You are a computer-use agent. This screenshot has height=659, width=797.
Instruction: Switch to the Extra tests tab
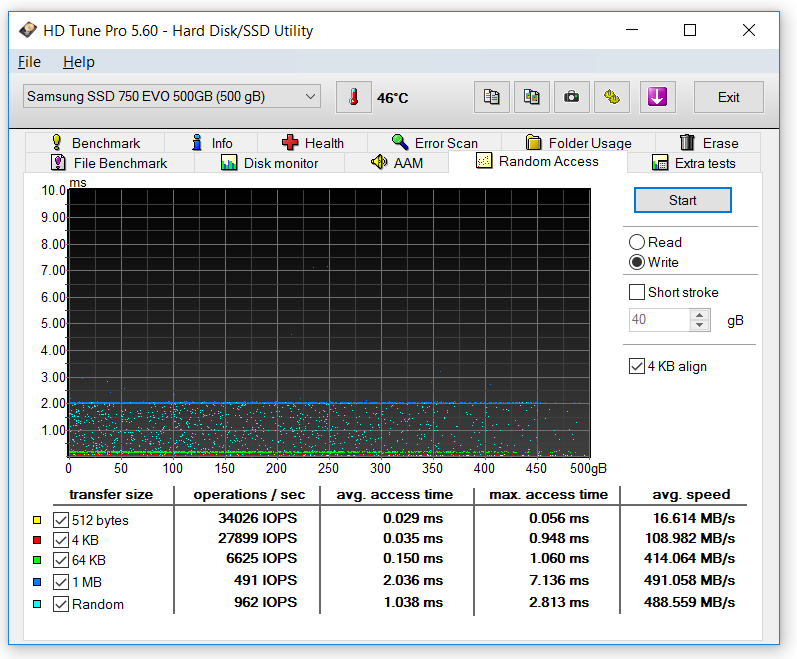pos(694,163)
